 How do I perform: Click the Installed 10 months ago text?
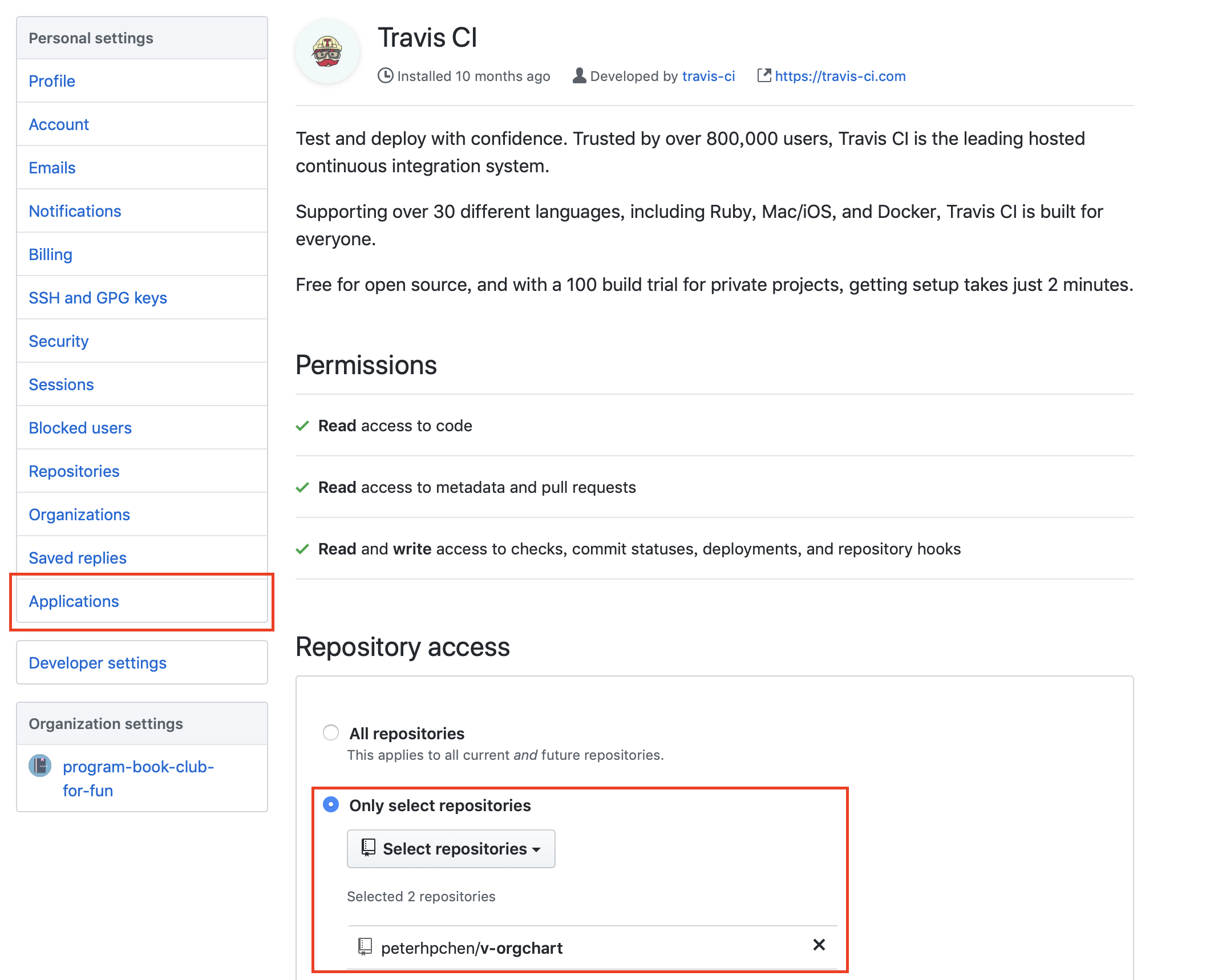tap(474, 76)
